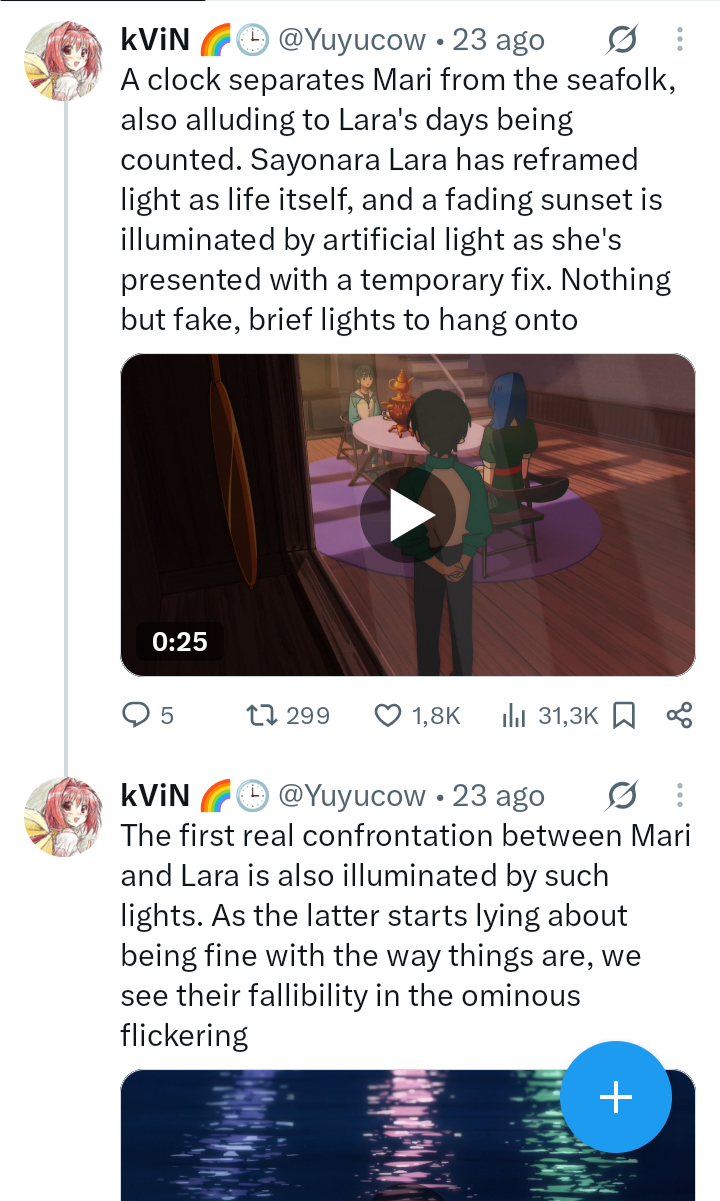Open three-dot menu on first tweet
720x1201 pixels.
coord(680,40)
